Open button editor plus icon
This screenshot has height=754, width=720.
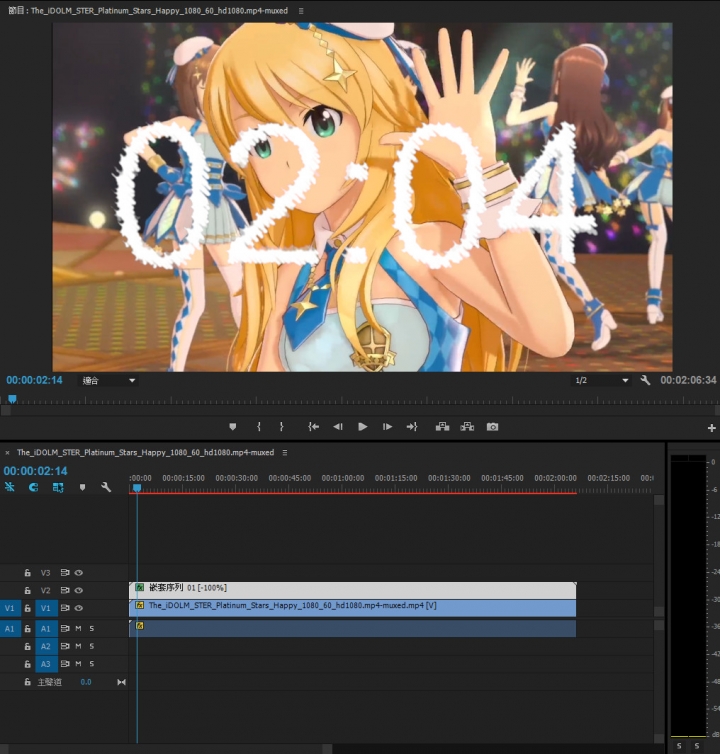coord(712,428)
